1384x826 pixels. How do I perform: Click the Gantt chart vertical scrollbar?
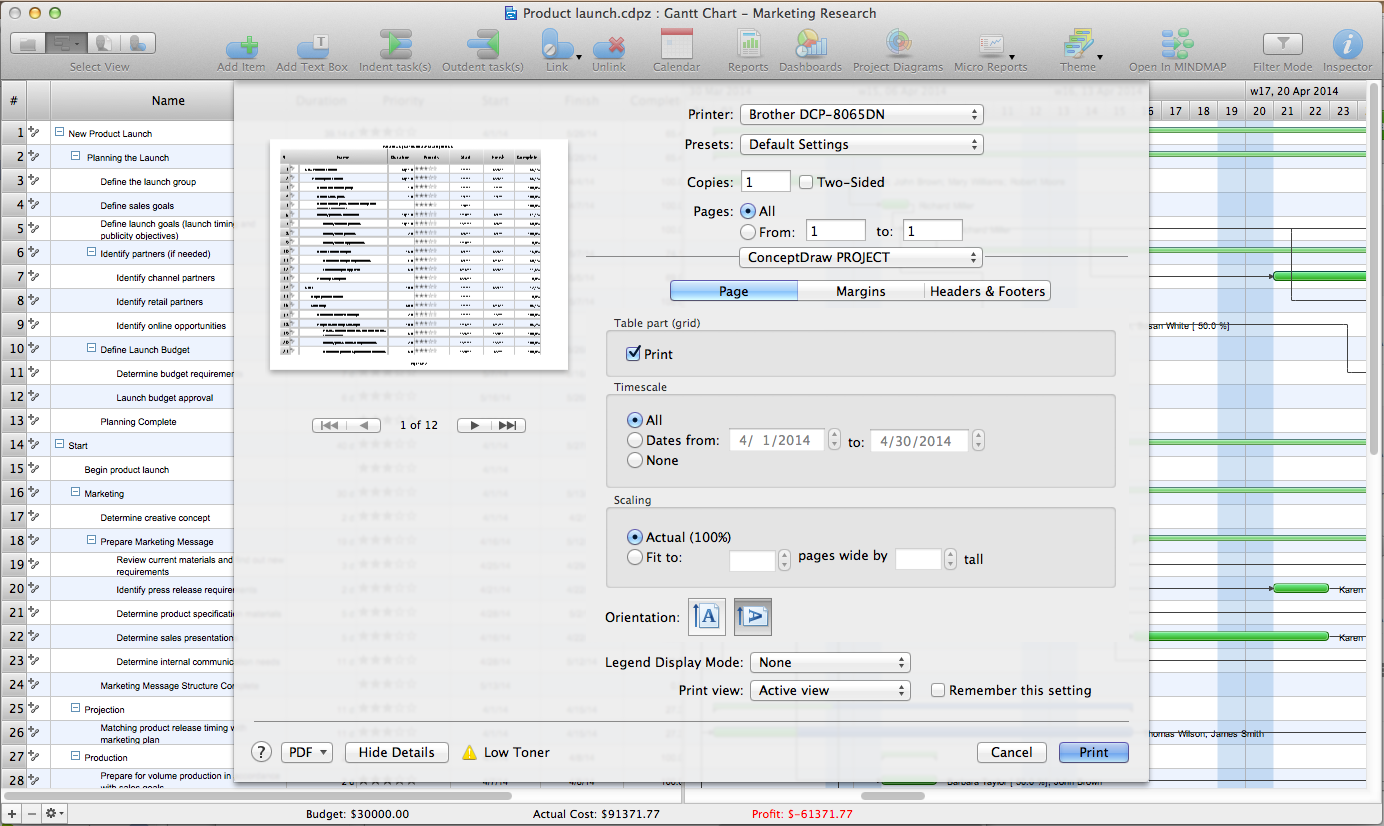(1376, 270)
